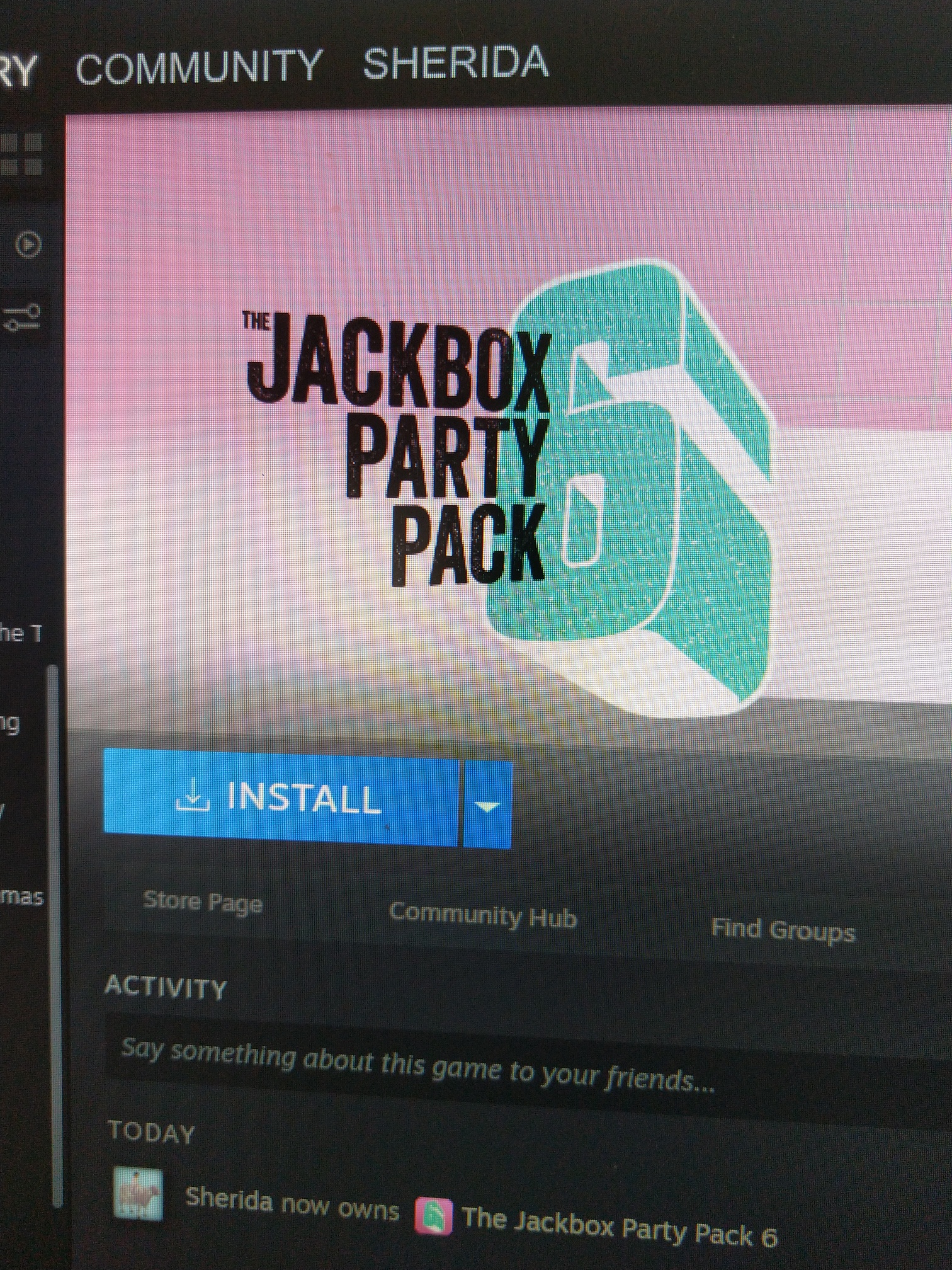Open the COMMUNITY menu
Screen dimensions: 952x1270
click(x=198, y=67)
